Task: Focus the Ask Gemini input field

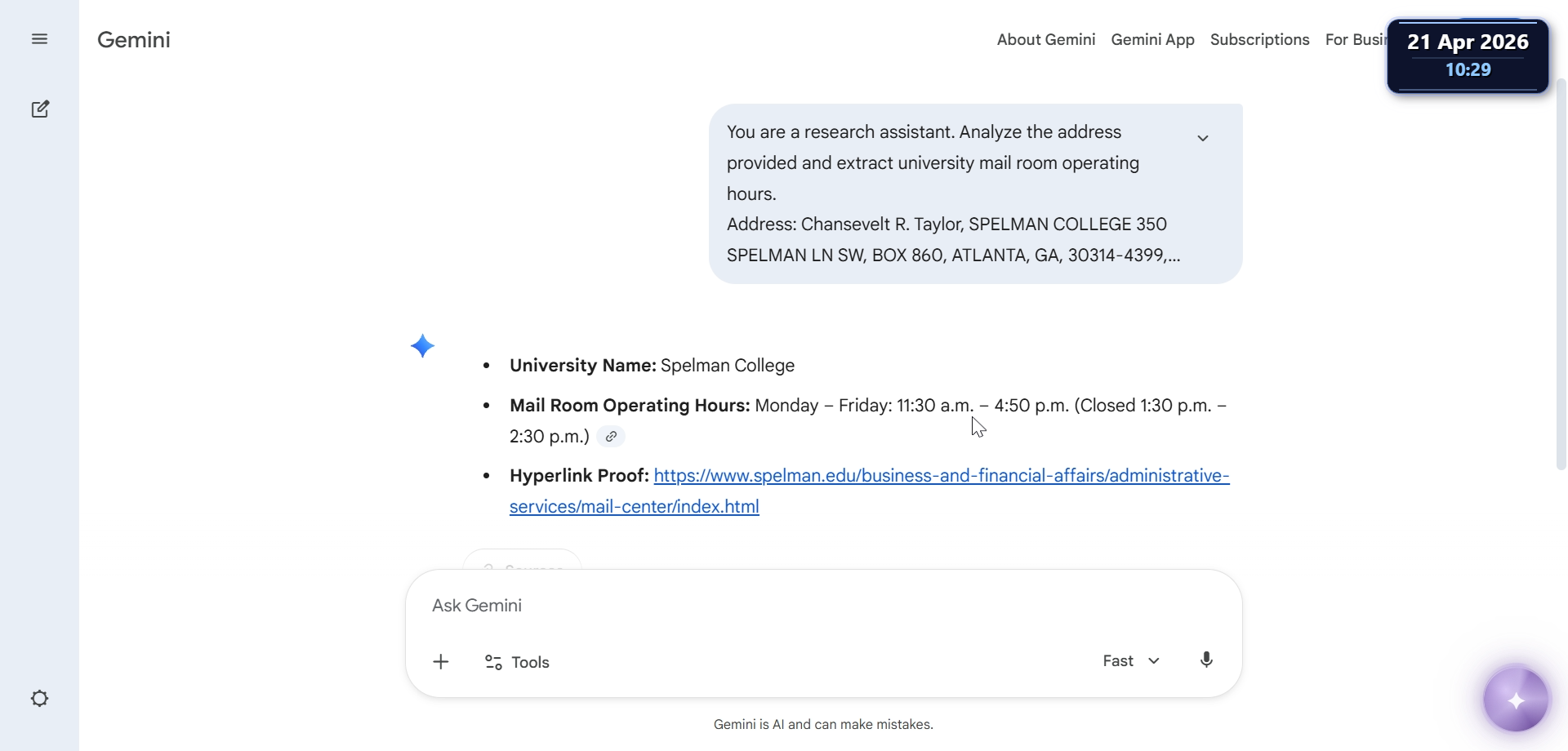Action: tap(823, 606)
